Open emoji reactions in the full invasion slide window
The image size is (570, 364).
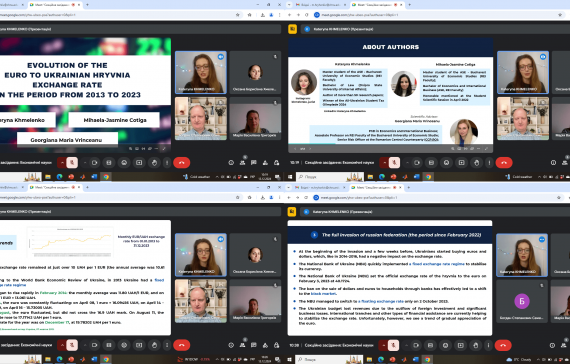point(445,345)
